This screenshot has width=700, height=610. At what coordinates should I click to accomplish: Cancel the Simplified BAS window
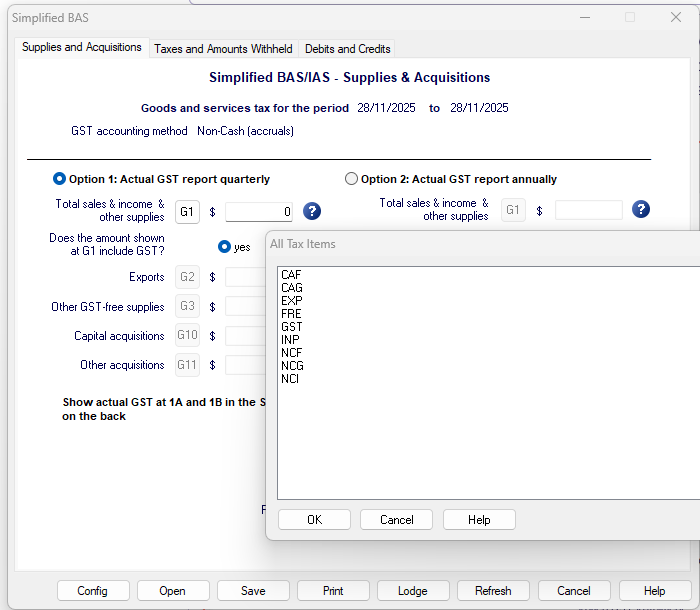[574, 591]
